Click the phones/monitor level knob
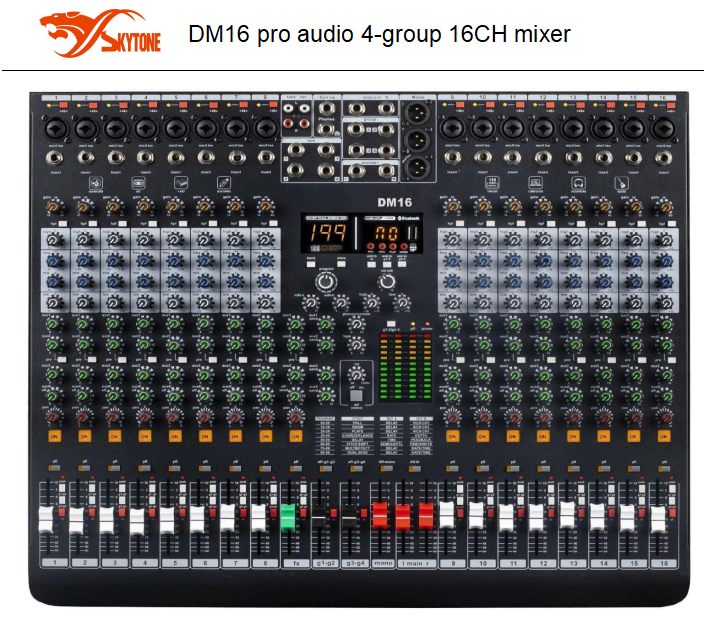This screenshot has width=711, height=638. click(x=356, y=324)
